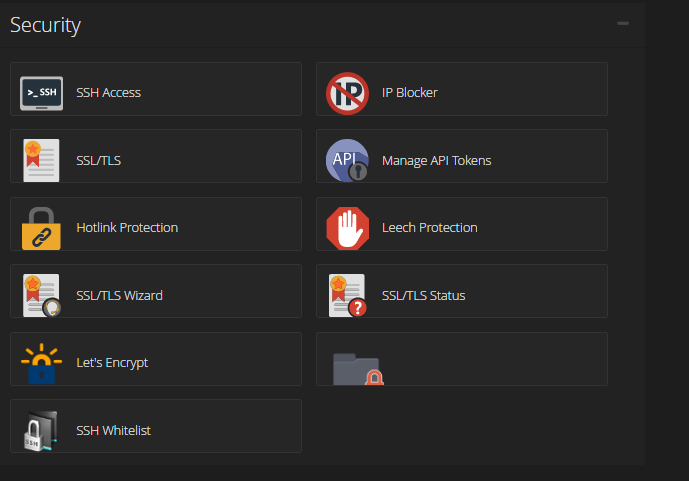This screenshot has width=689, height=481.
Task: Launch the SSL/TLS Wizard link
Action: point(119,295)
